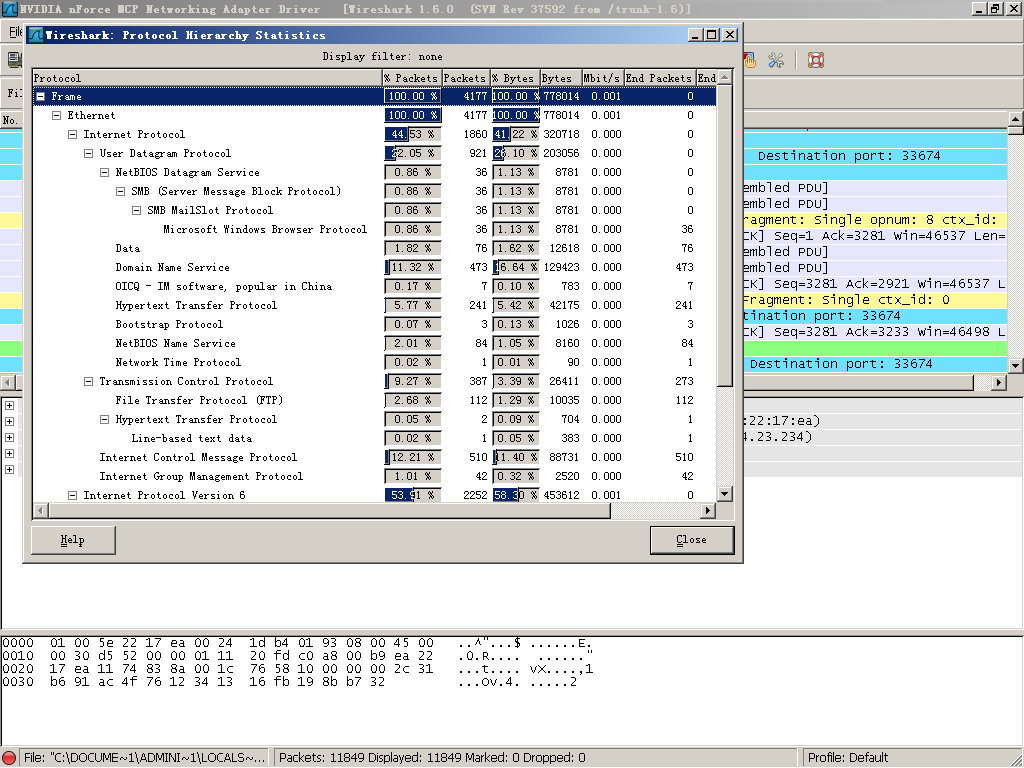Collapse the Ethernet protocol node

pos(57,116)
